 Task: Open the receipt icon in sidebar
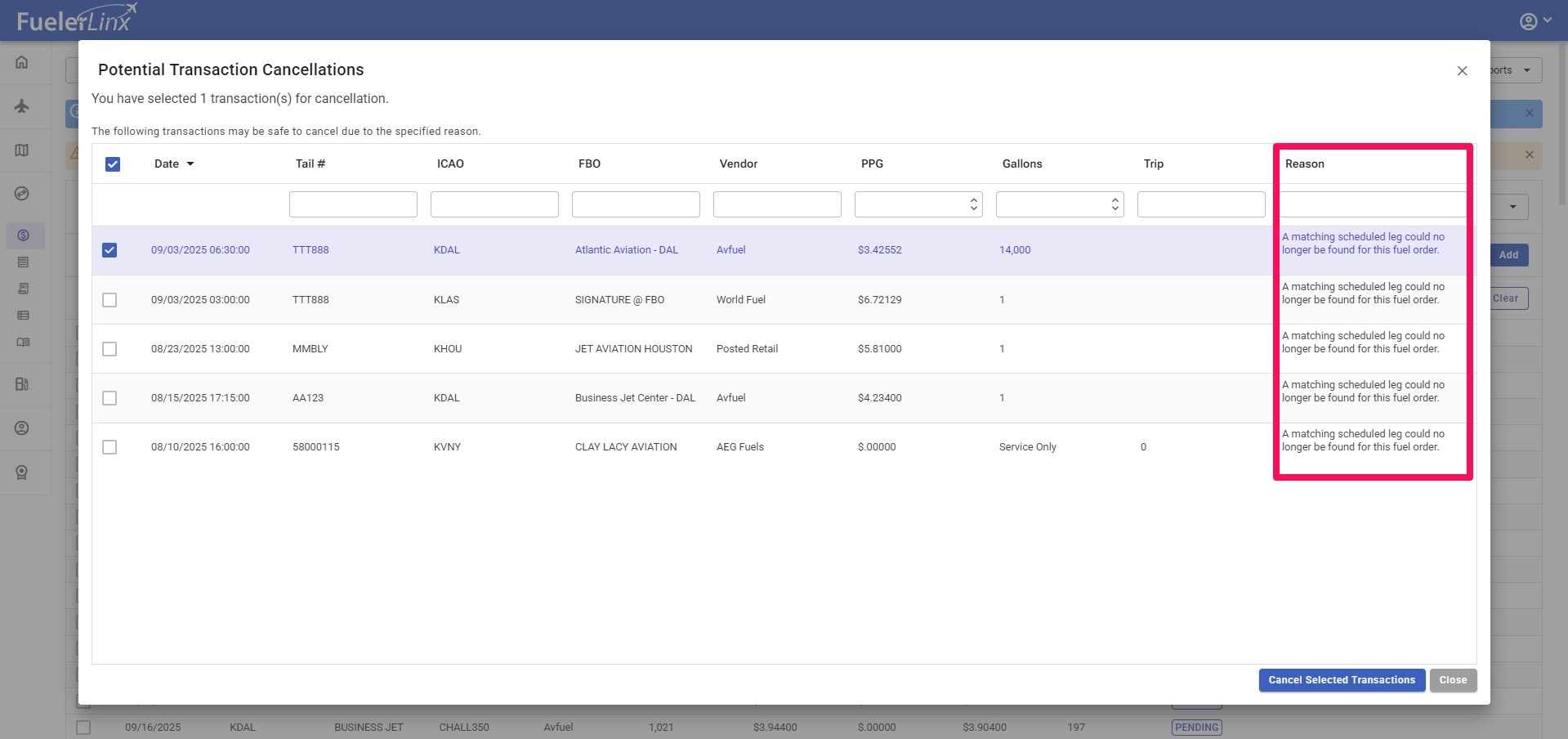pos(23,289)
